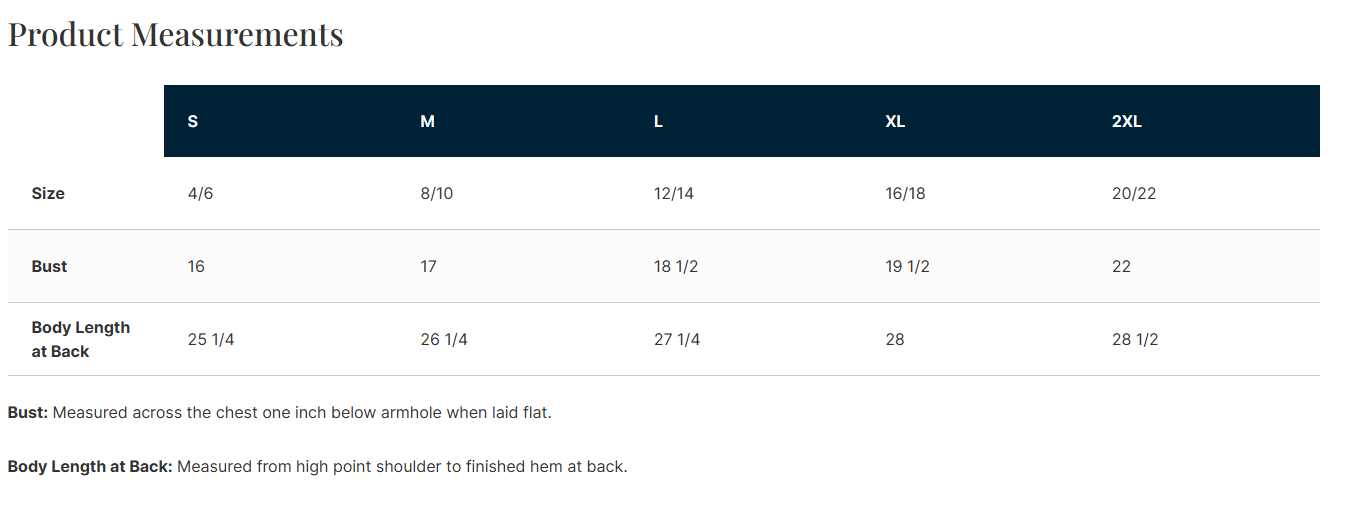Select the 20/22 size cell

point(1133,193)
